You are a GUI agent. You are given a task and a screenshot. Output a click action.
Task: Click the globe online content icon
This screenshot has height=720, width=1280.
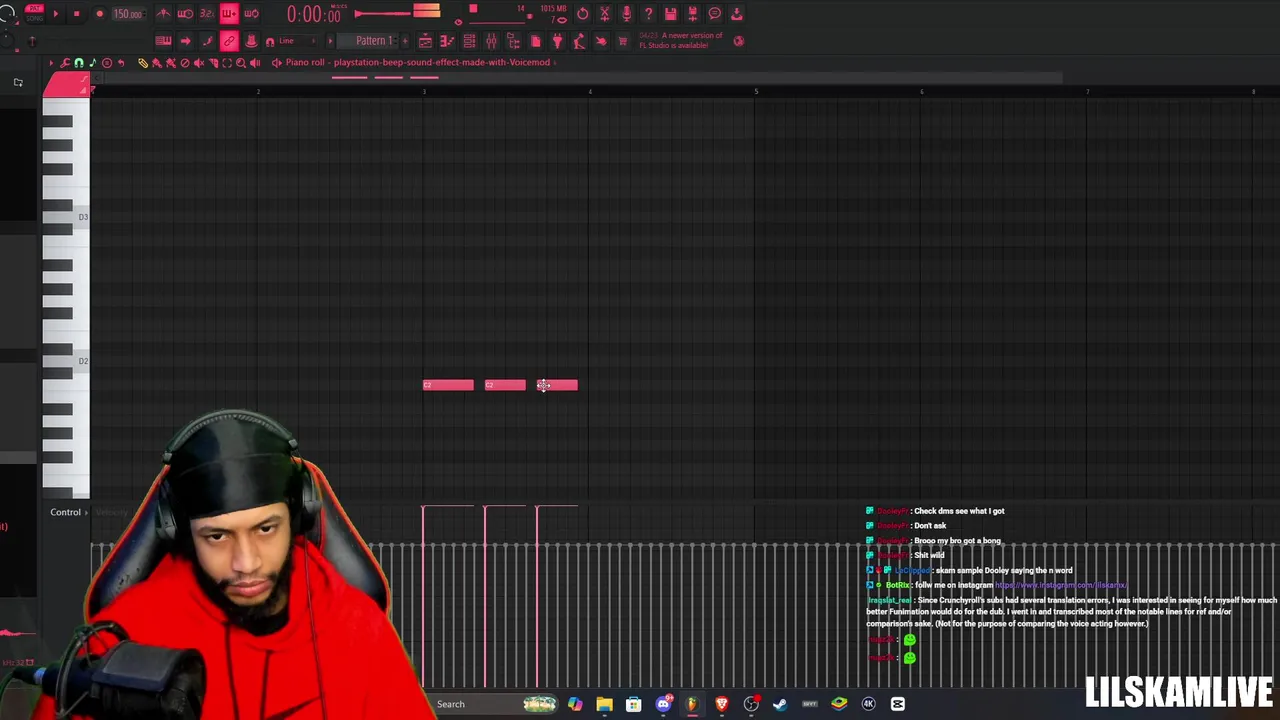(739, 41)
